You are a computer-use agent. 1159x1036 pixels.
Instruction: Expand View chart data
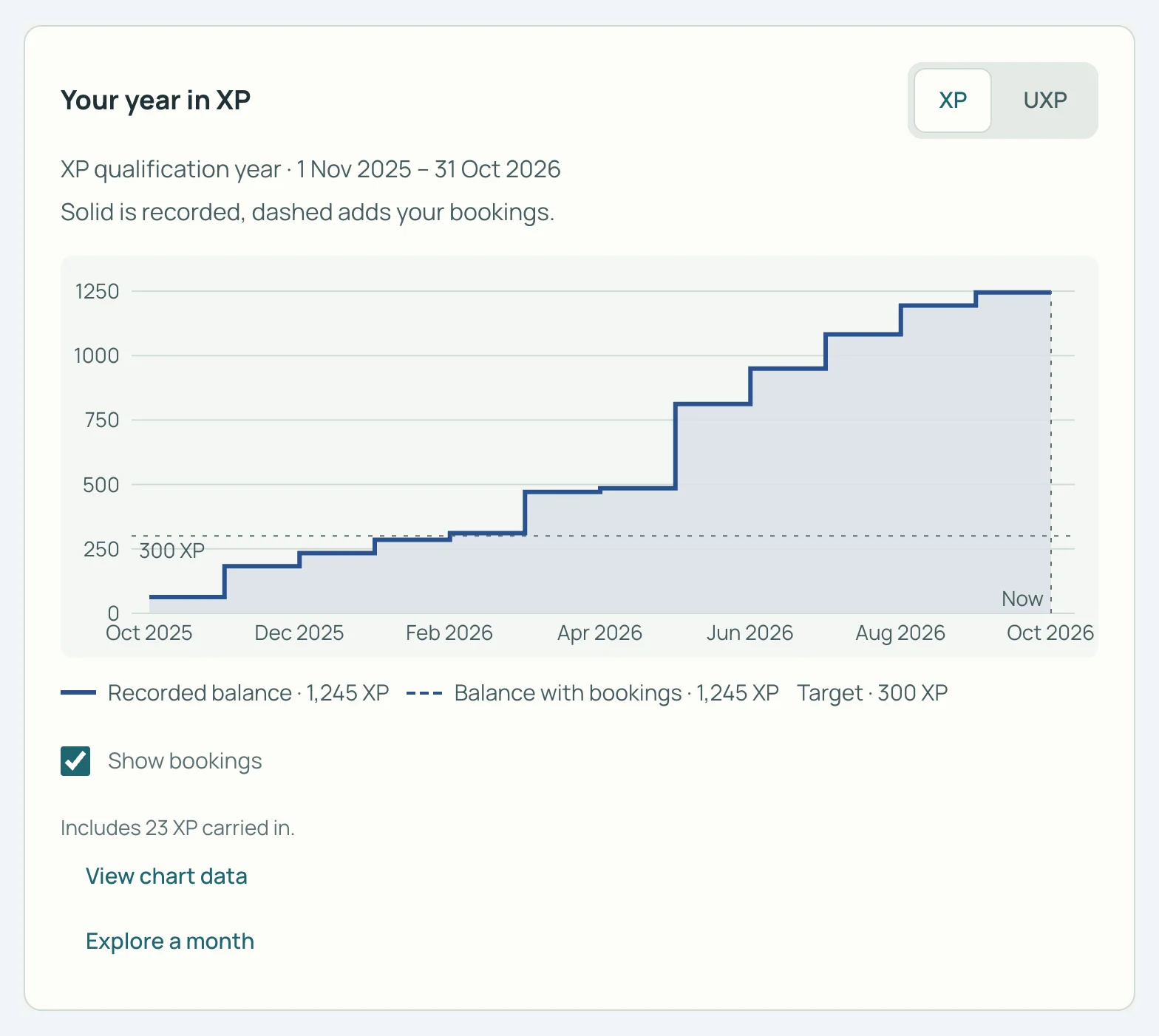[166, 876]
